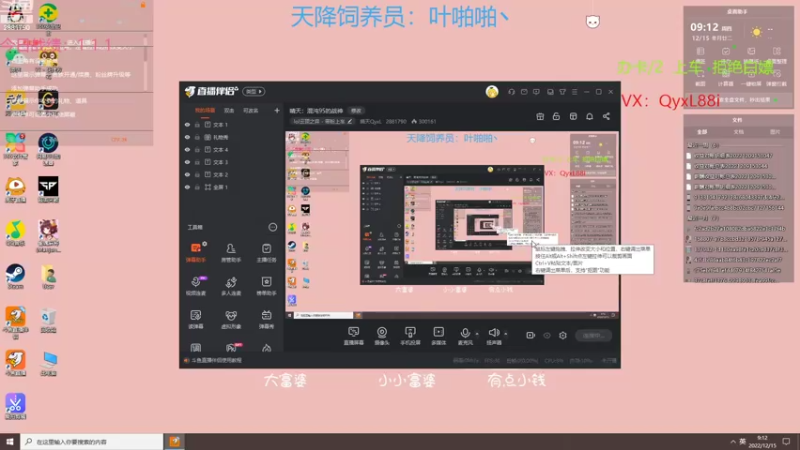Screen dimensions: 800x450
Task: Click the store icon beside the bell
Action: (573, 116)
